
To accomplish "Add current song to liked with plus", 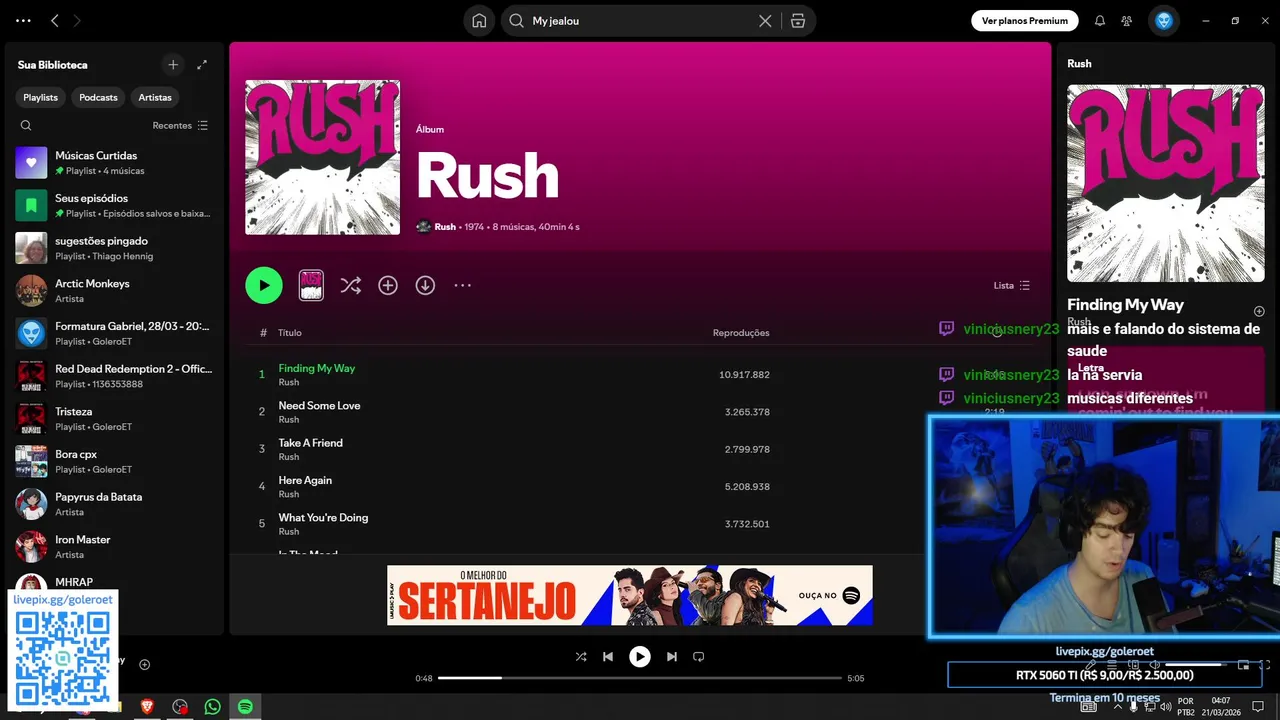I will (x=144, y=664).
